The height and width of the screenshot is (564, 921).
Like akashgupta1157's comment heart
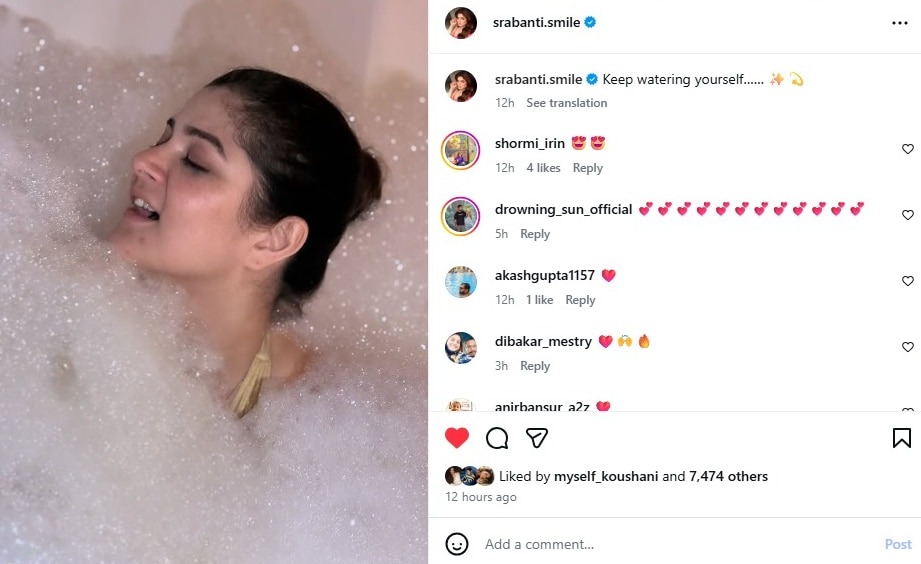point(907,281)
